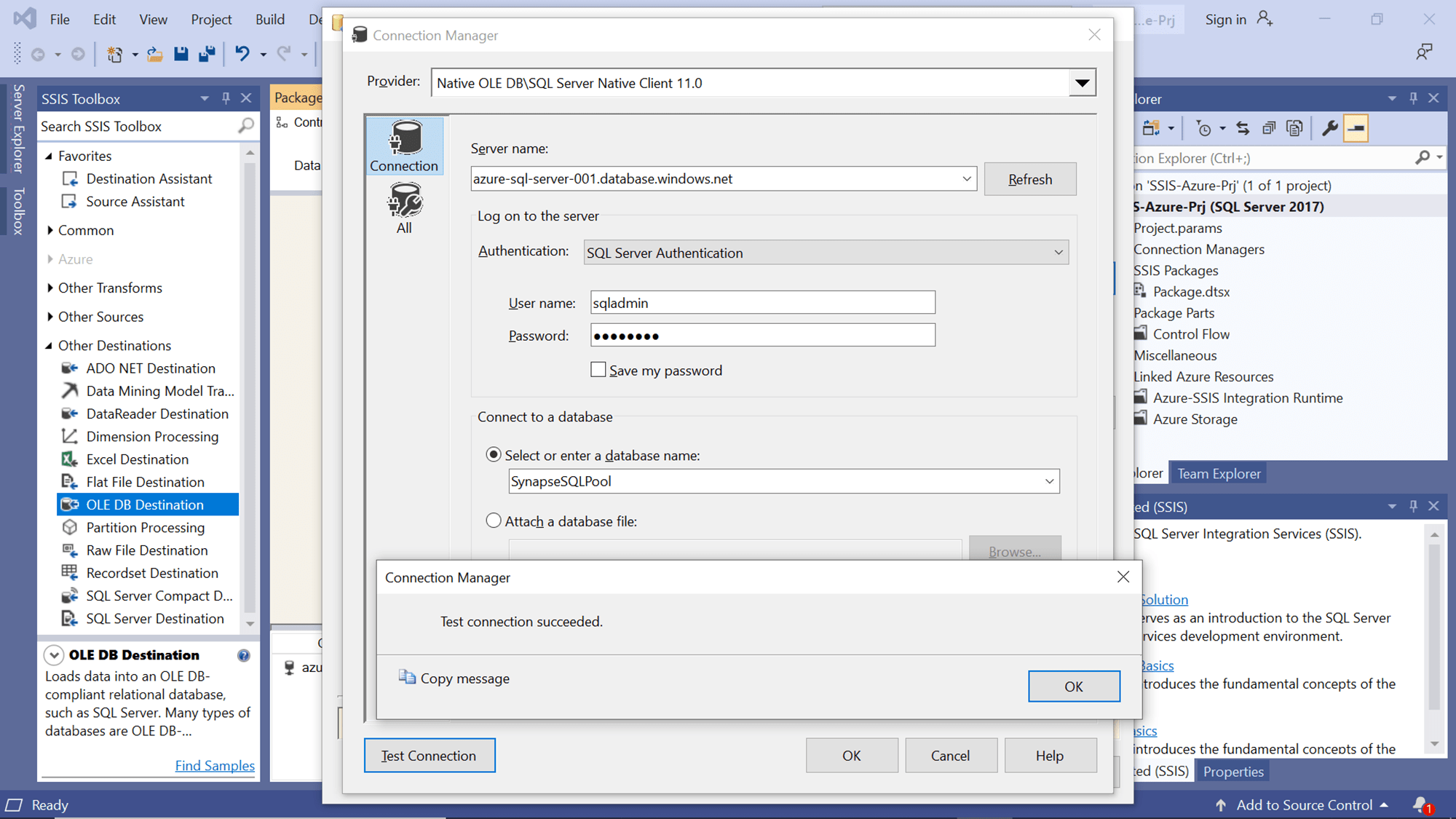Click the Find Samples link

click(x=215, y=765)
